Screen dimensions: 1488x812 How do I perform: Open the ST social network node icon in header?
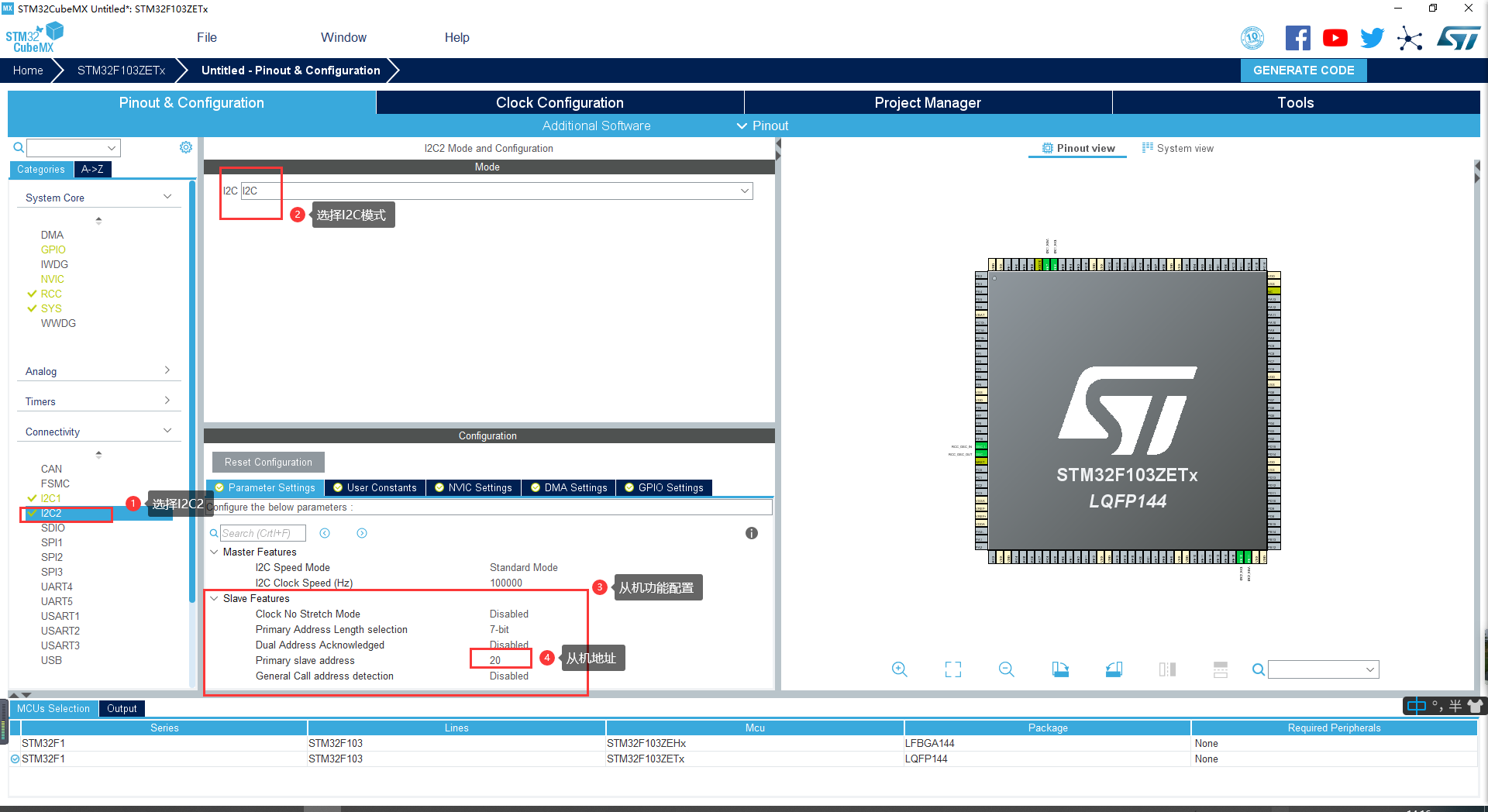[x=1410, y=37]
